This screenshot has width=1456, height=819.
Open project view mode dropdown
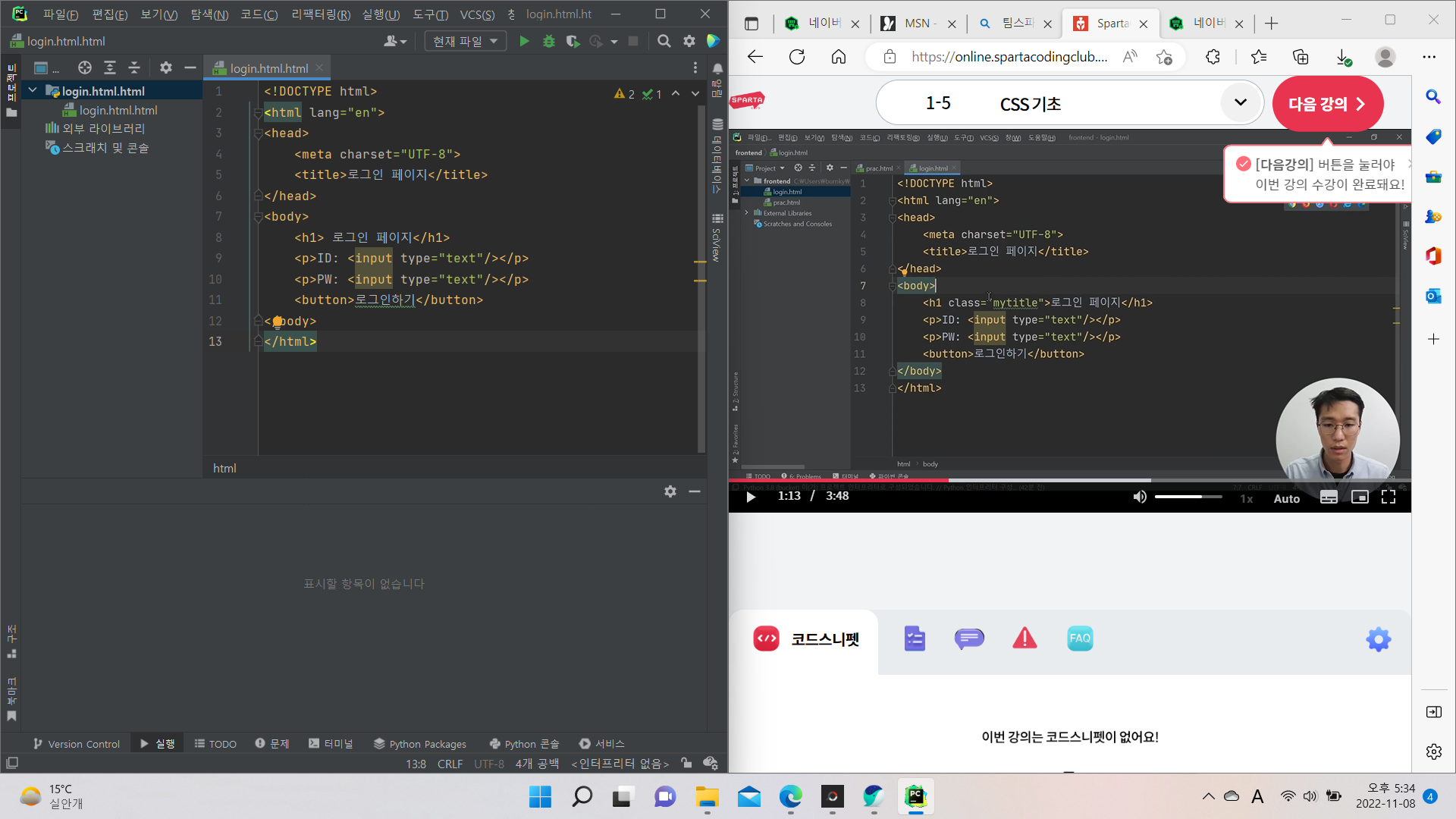click(x=46, y=67)
